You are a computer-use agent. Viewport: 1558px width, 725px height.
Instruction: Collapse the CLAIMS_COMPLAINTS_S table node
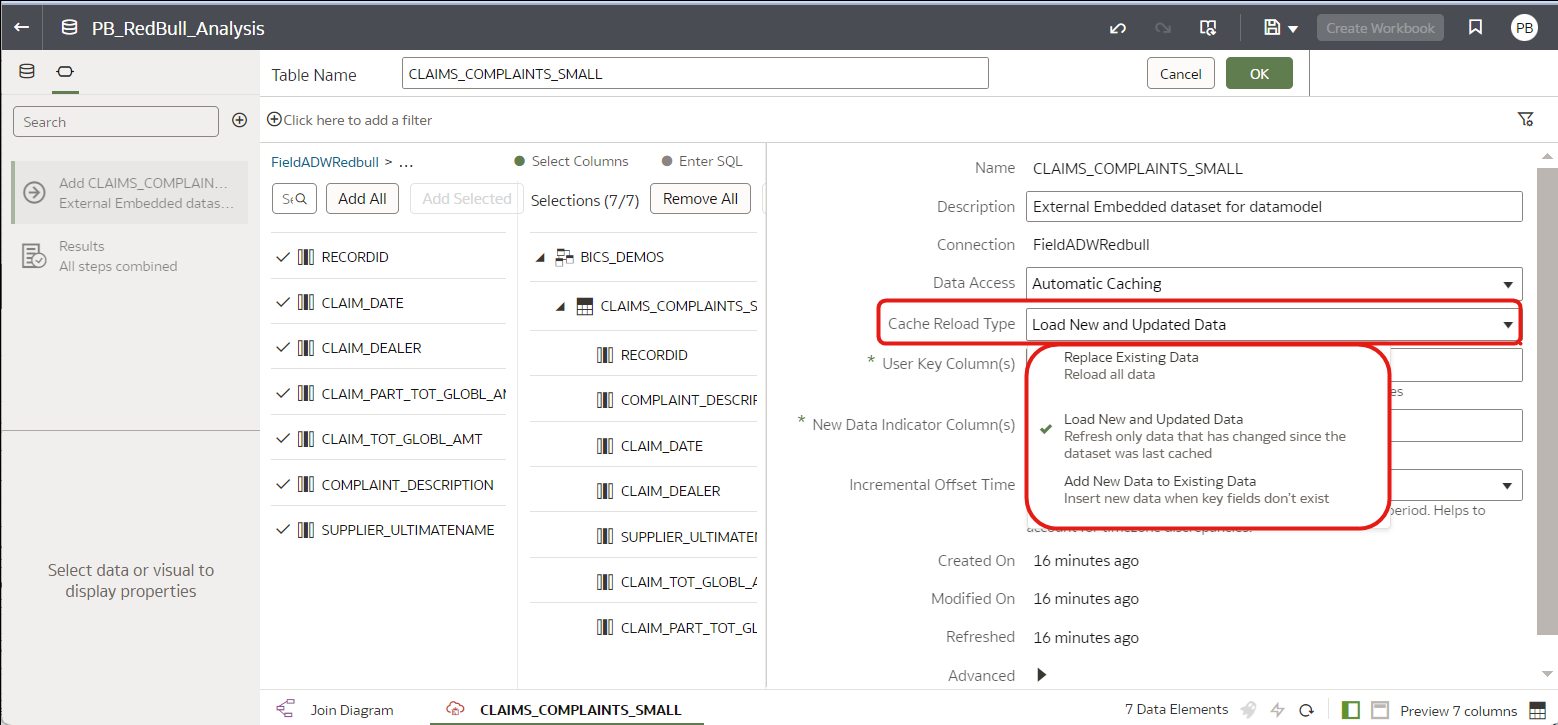562,307
